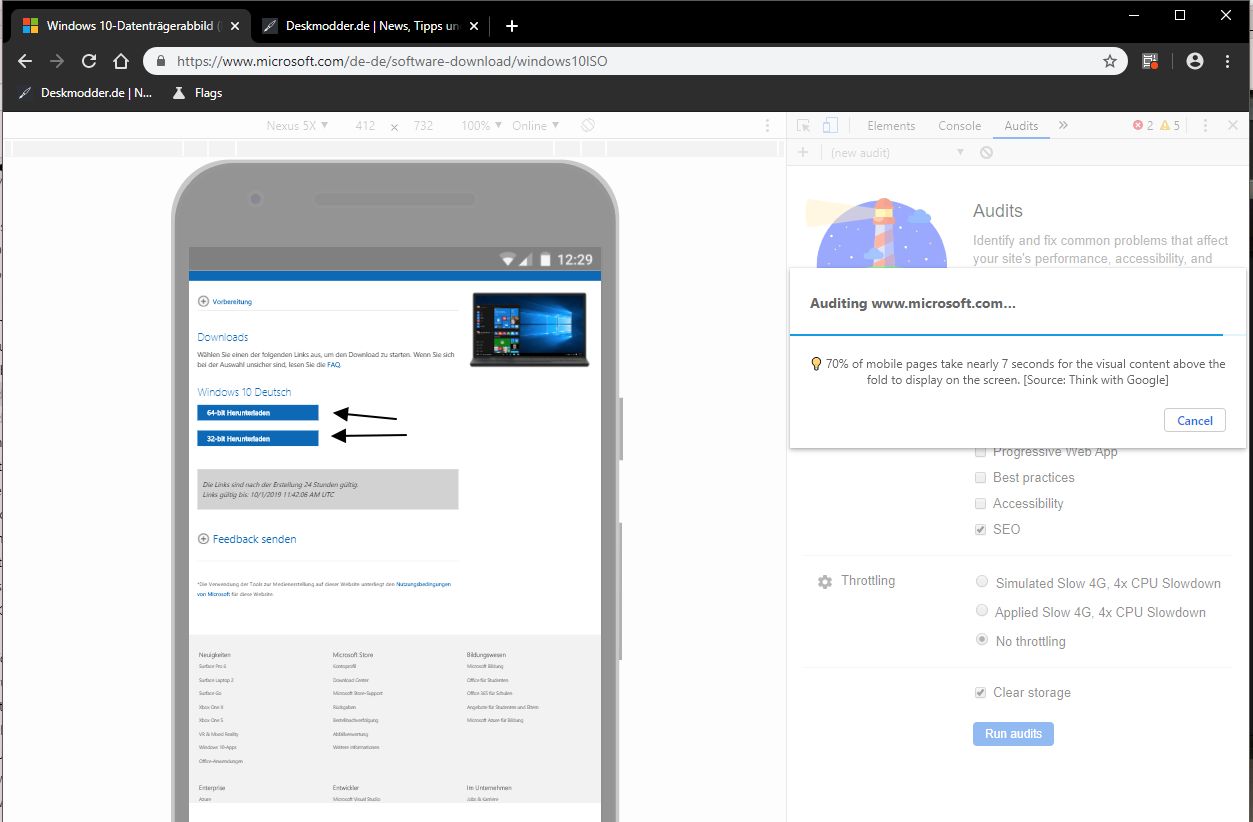Open the Nexus 5X device dropdown

pos(297,126)
